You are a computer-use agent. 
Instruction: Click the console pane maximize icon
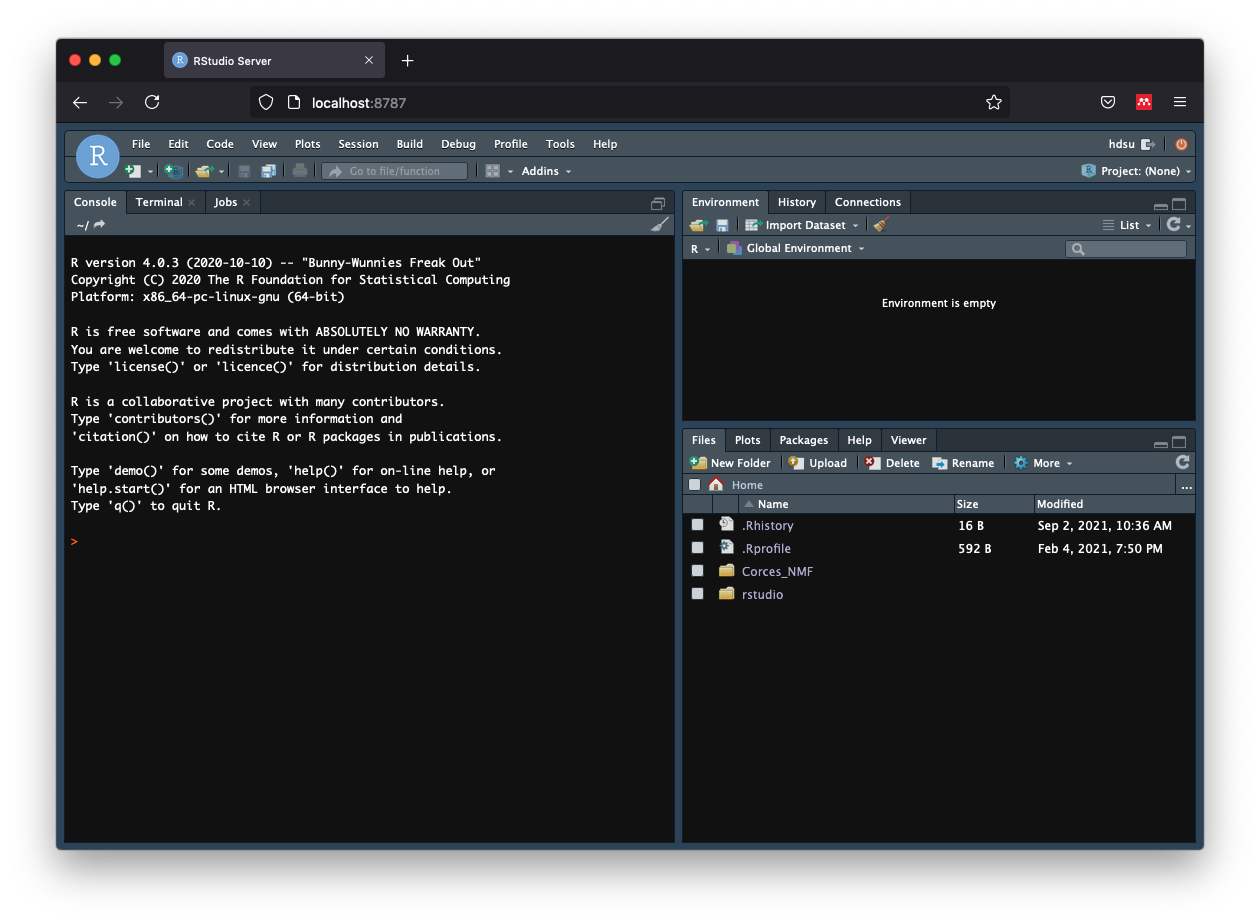pos(657,203)
